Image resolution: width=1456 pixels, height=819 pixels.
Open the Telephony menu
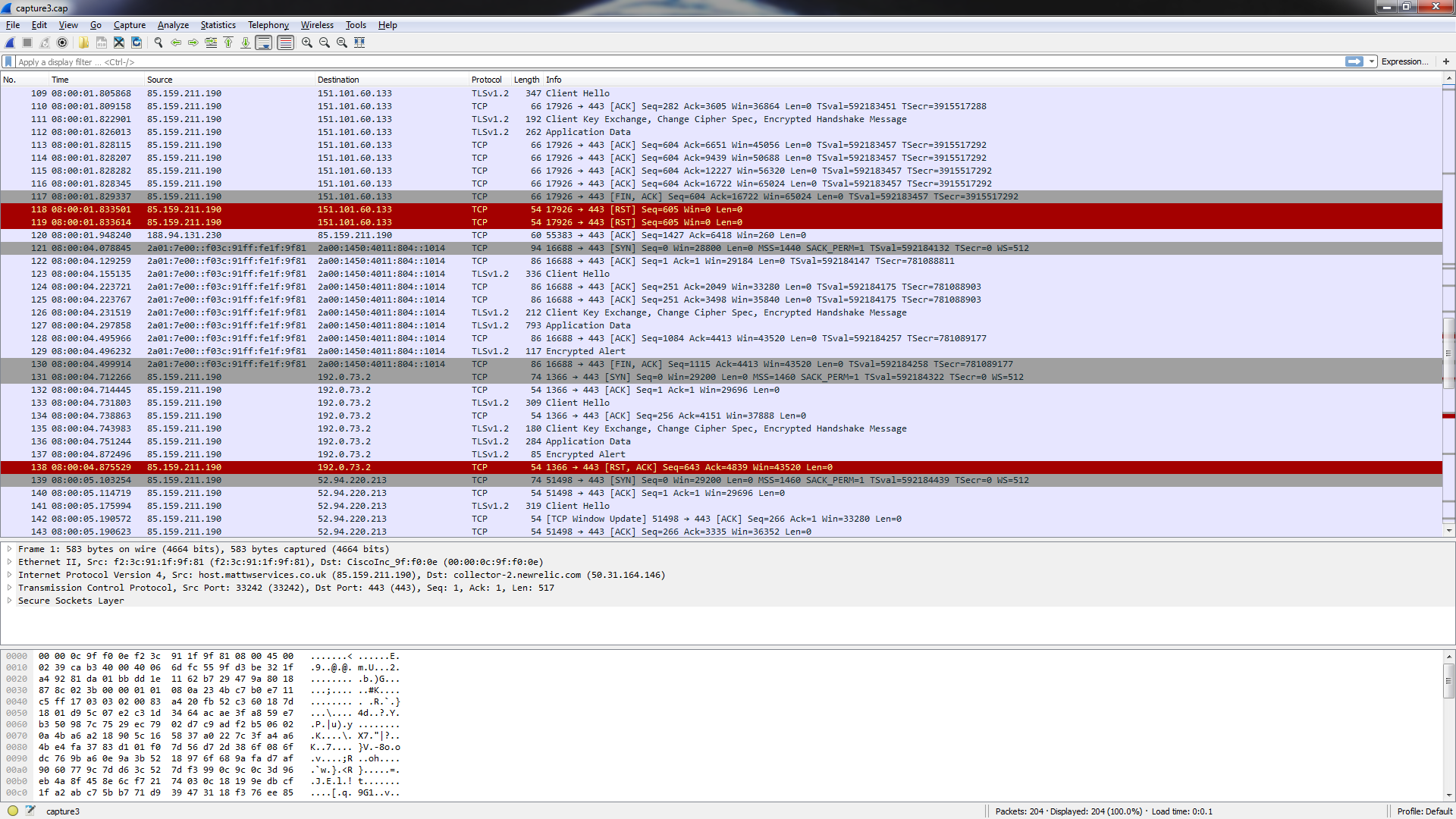[x=268, y=25]
